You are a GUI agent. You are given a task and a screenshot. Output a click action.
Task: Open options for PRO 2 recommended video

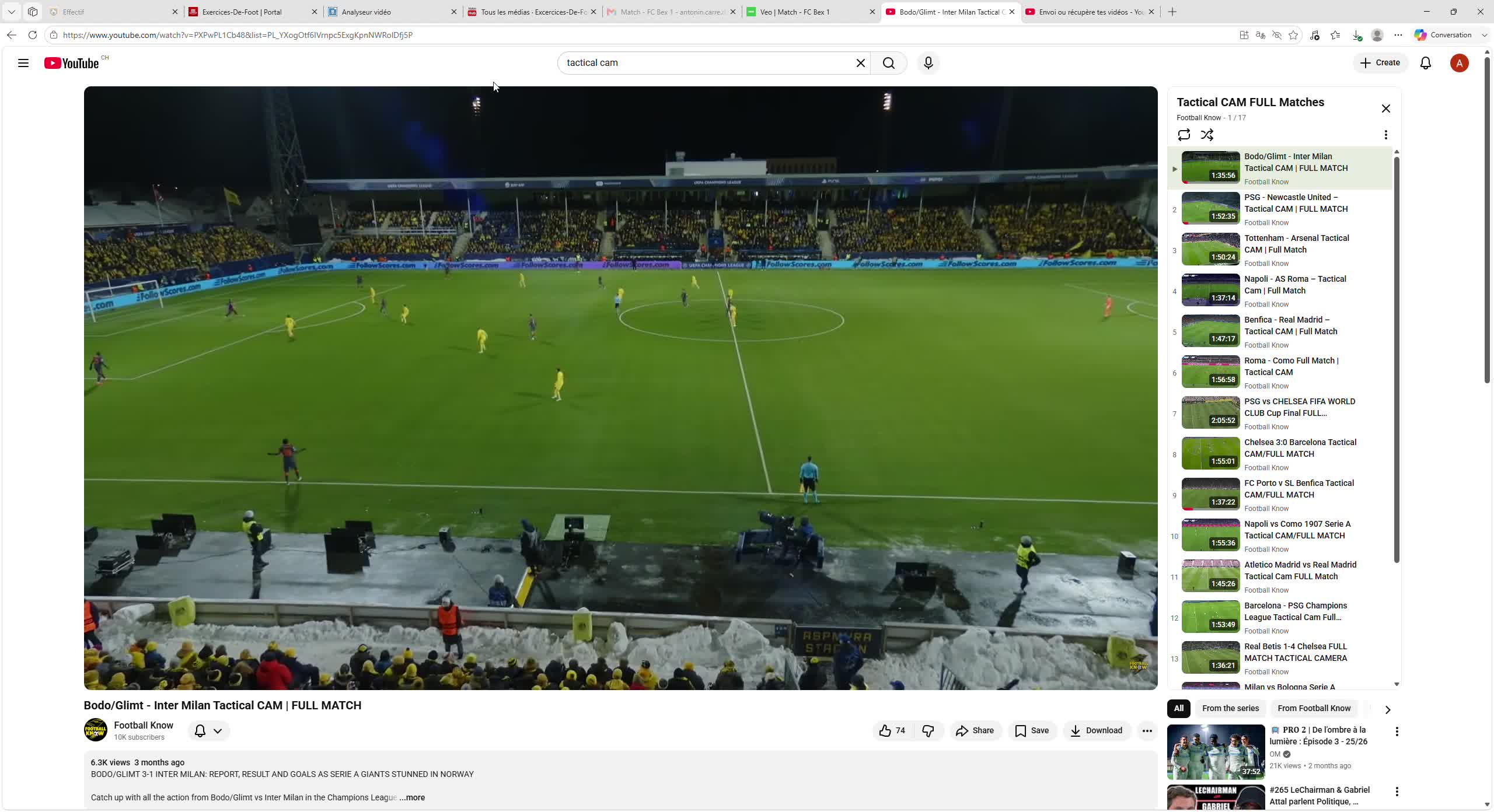(1397, 731)
